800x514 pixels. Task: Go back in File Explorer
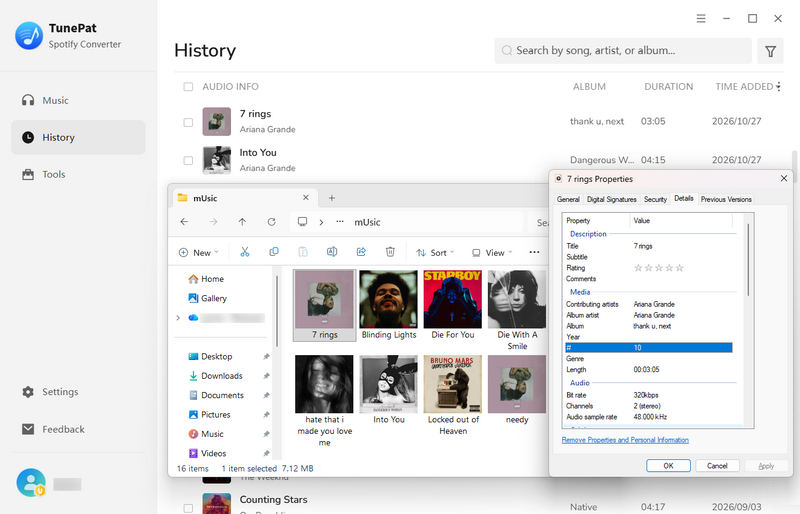pos(184,222)
